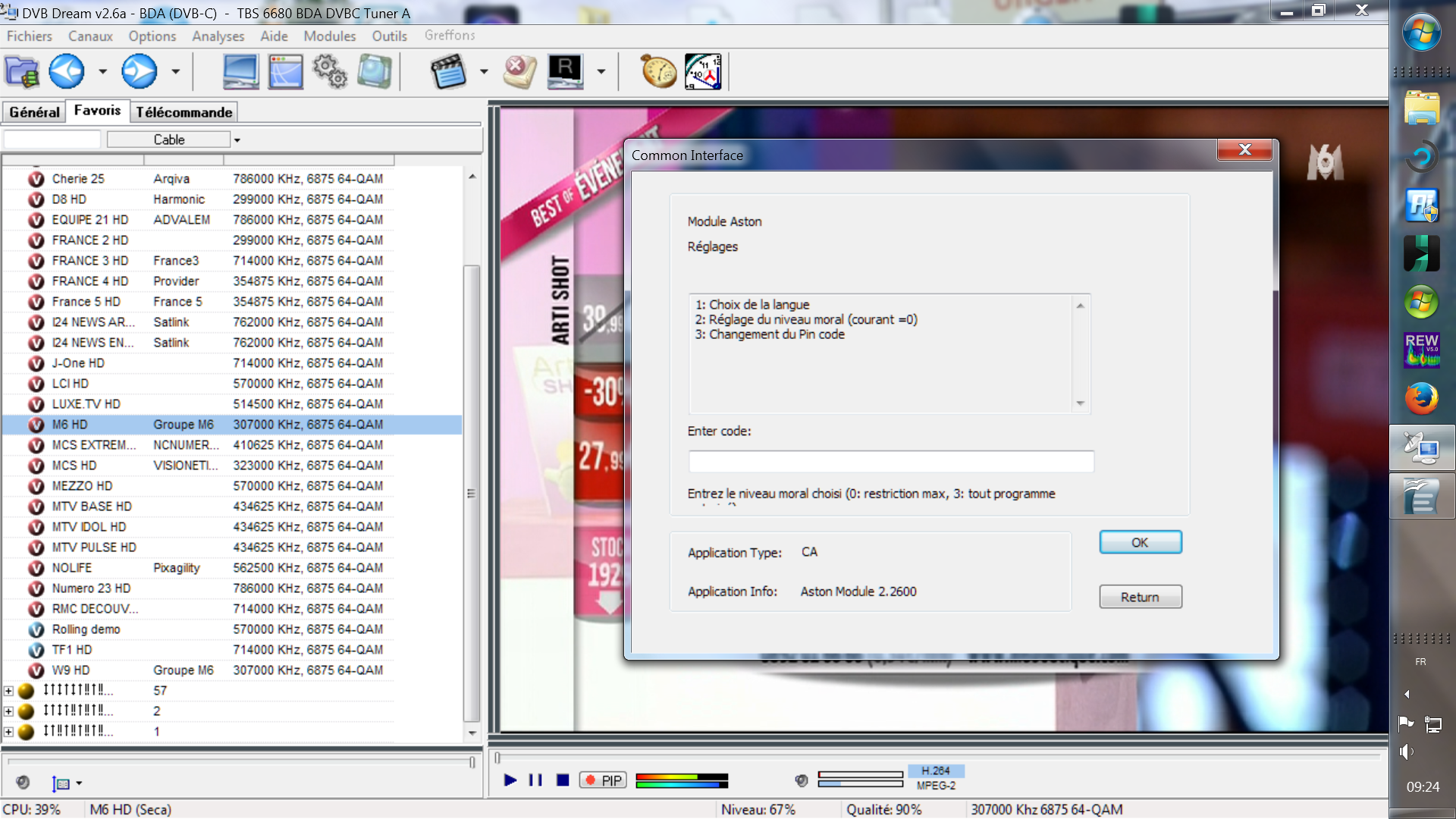Open the back arrow history dropdown
The image size is (1456, 819).
pyautogui.click(x=102, y=72)
